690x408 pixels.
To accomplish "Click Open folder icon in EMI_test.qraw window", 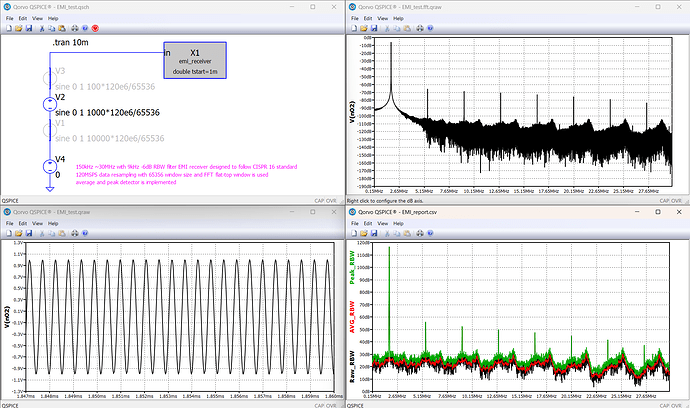I will (18, 233).
